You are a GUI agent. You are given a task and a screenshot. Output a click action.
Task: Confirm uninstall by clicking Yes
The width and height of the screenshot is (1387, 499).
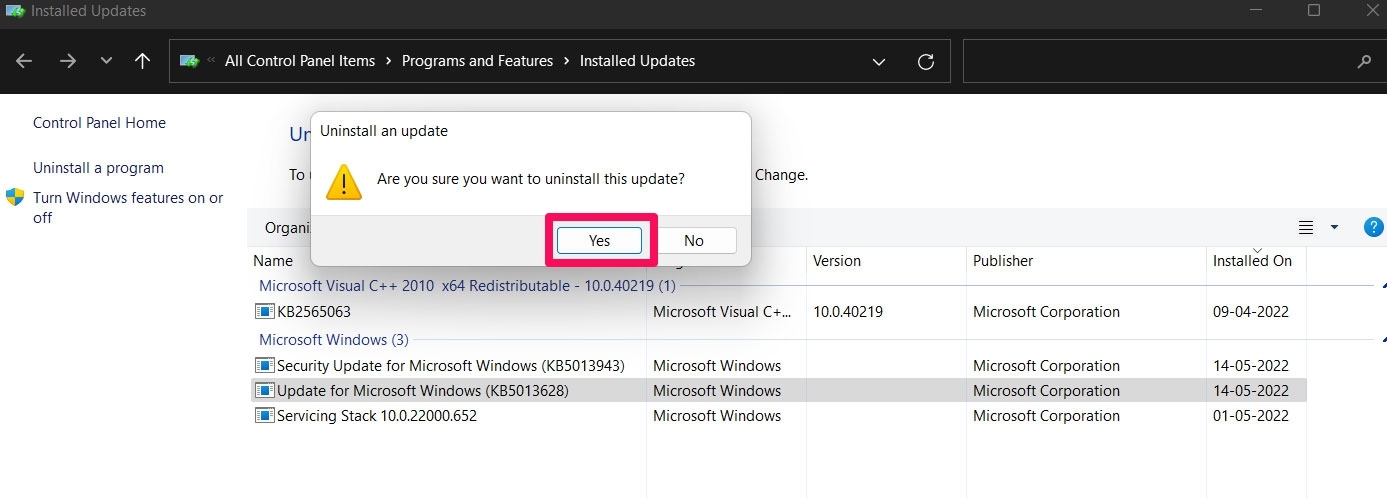click(x=599, y=240)
